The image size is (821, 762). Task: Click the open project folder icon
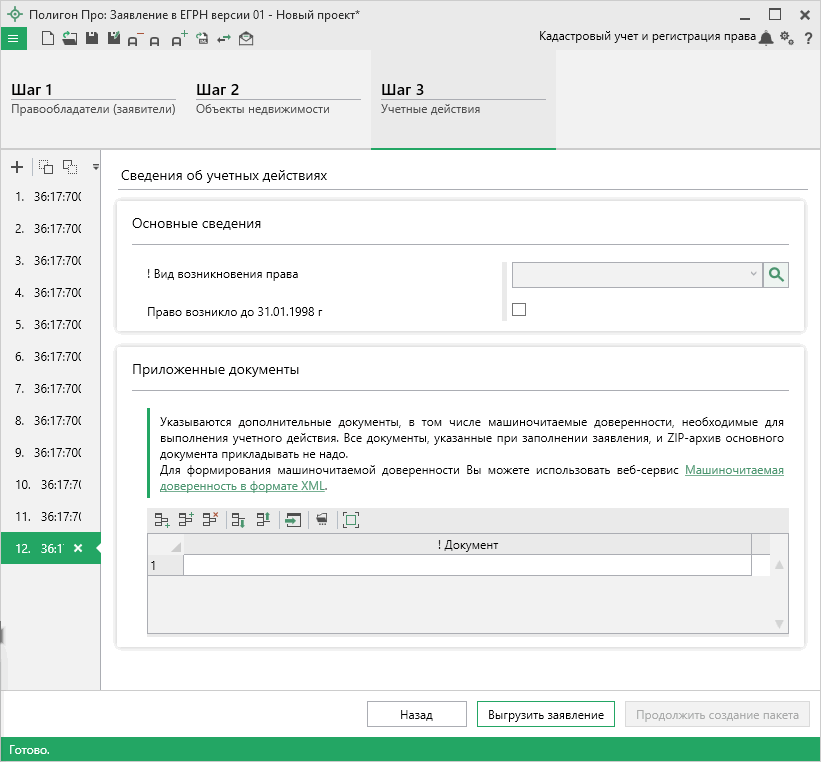[x=69, y=38]
